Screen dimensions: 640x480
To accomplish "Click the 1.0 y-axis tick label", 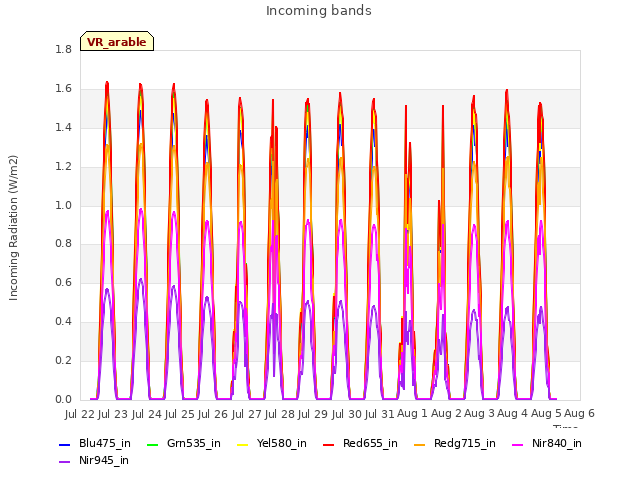I will coord(63,205).
